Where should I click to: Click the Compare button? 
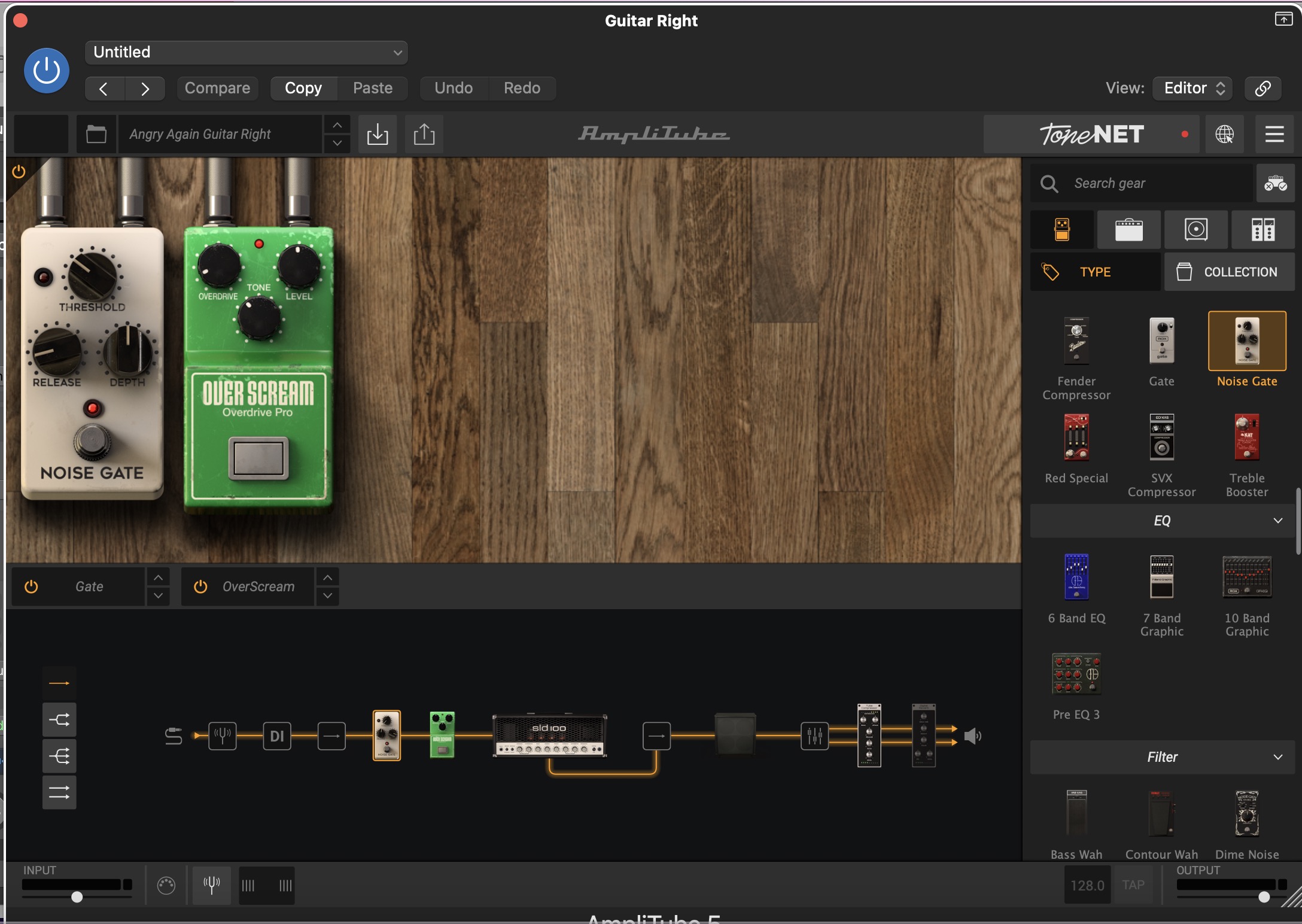coord(217,88)
